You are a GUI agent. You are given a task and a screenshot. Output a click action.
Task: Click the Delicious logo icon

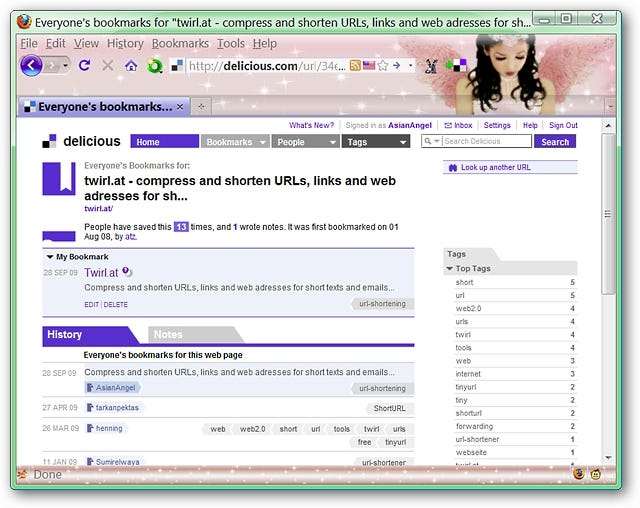click(50, 141)
